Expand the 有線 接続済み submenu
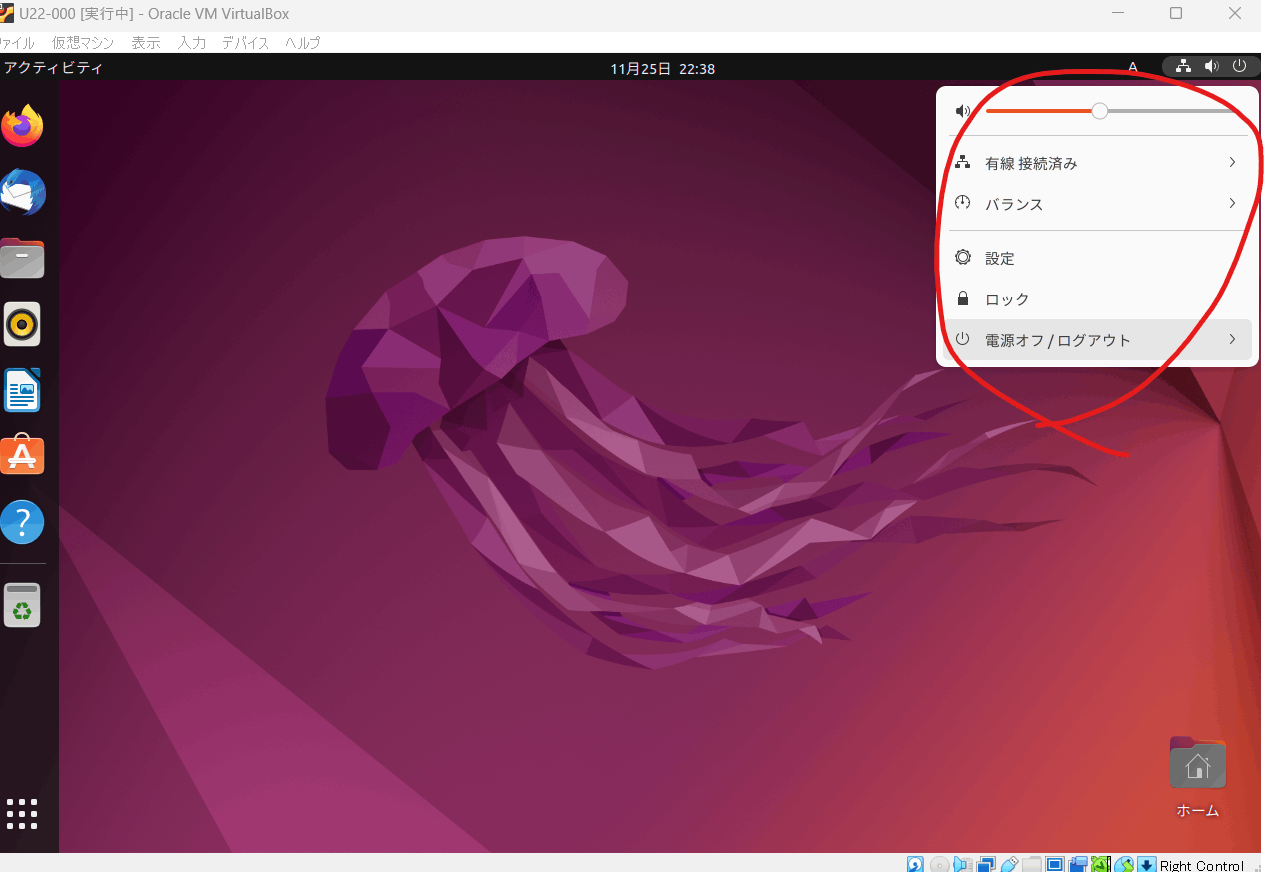 (x=1097, y=163)
